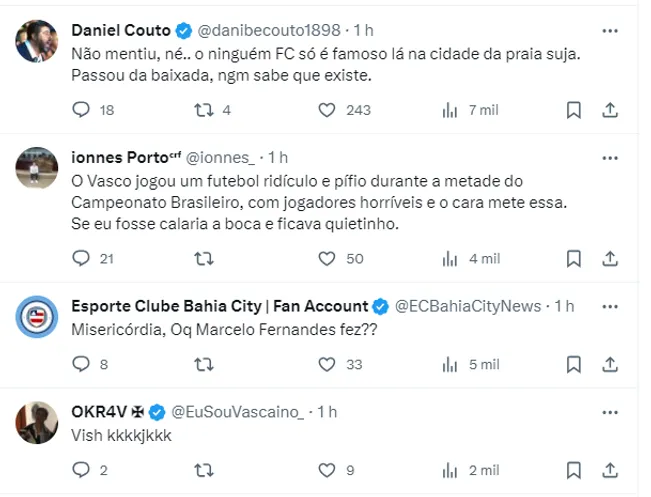
Task: Open more options on Esporte Clube Bahia tweet
Action: [609, 306]
